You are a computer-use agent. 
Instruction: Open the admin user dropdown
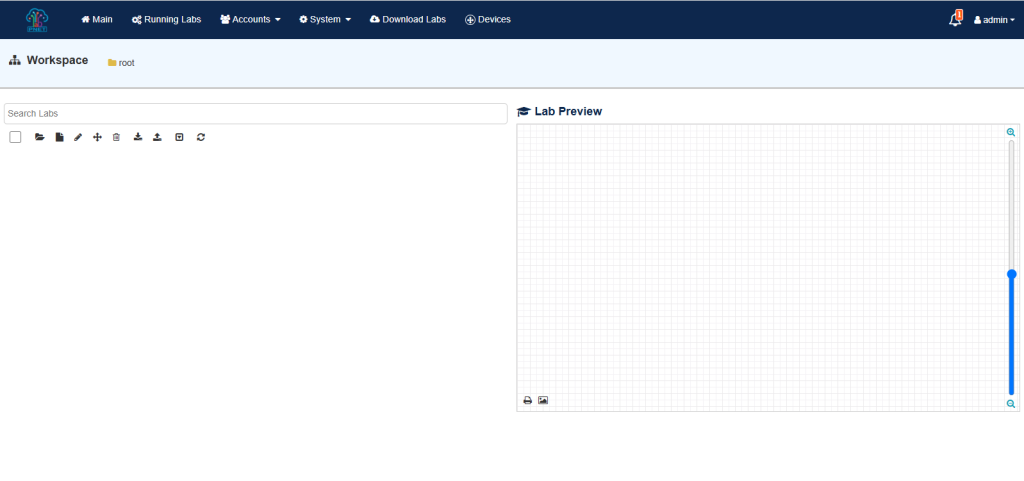coord(994,19)
